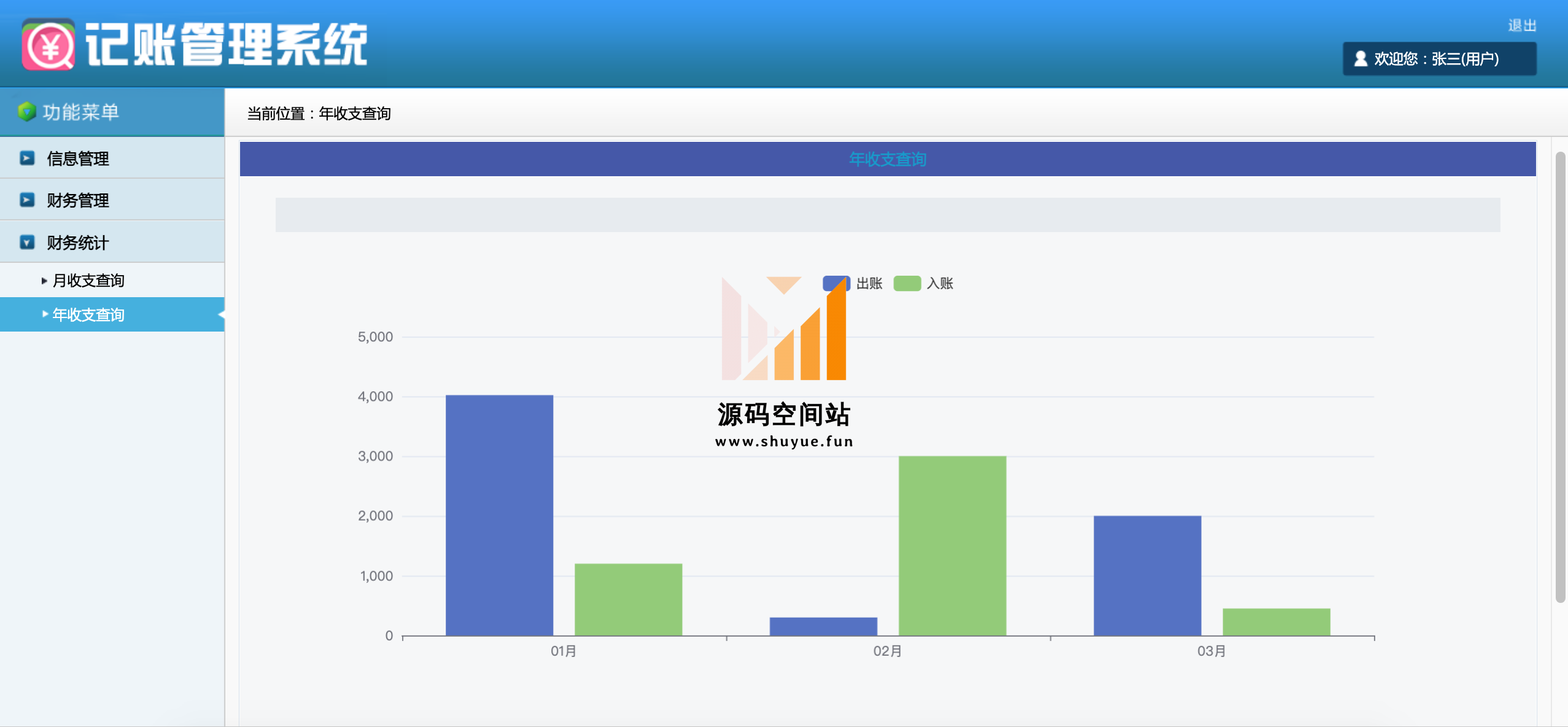This screenshot has height=727, width=1568.
Task: Expand the 信息管理 menu section
Action: [x=78, y=158]
